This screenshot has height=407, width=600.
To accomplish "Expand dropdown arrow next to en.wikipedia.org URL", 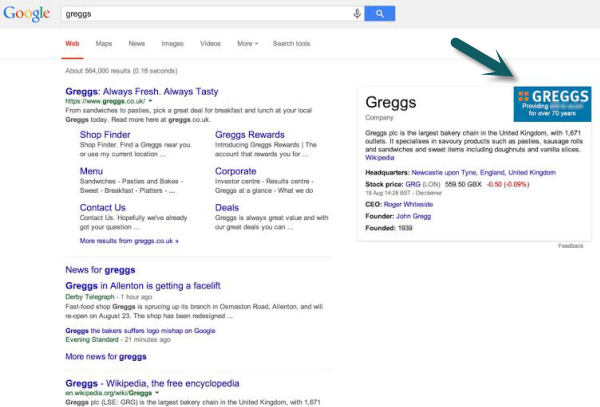I will click(157, 393).
